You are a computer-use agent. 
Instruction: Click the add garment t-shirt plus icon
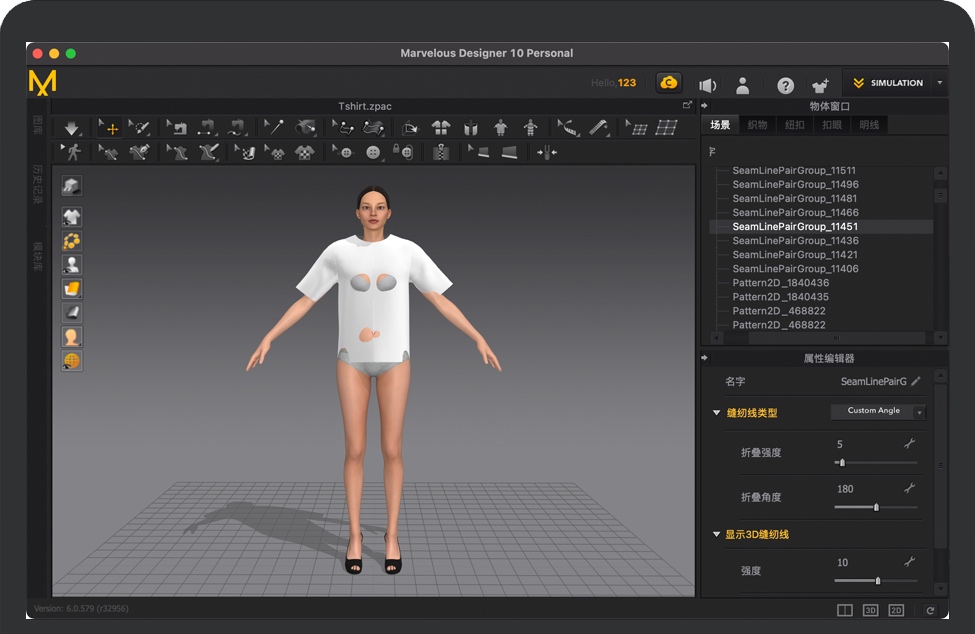pyautogui.click(x=820, y=85)
